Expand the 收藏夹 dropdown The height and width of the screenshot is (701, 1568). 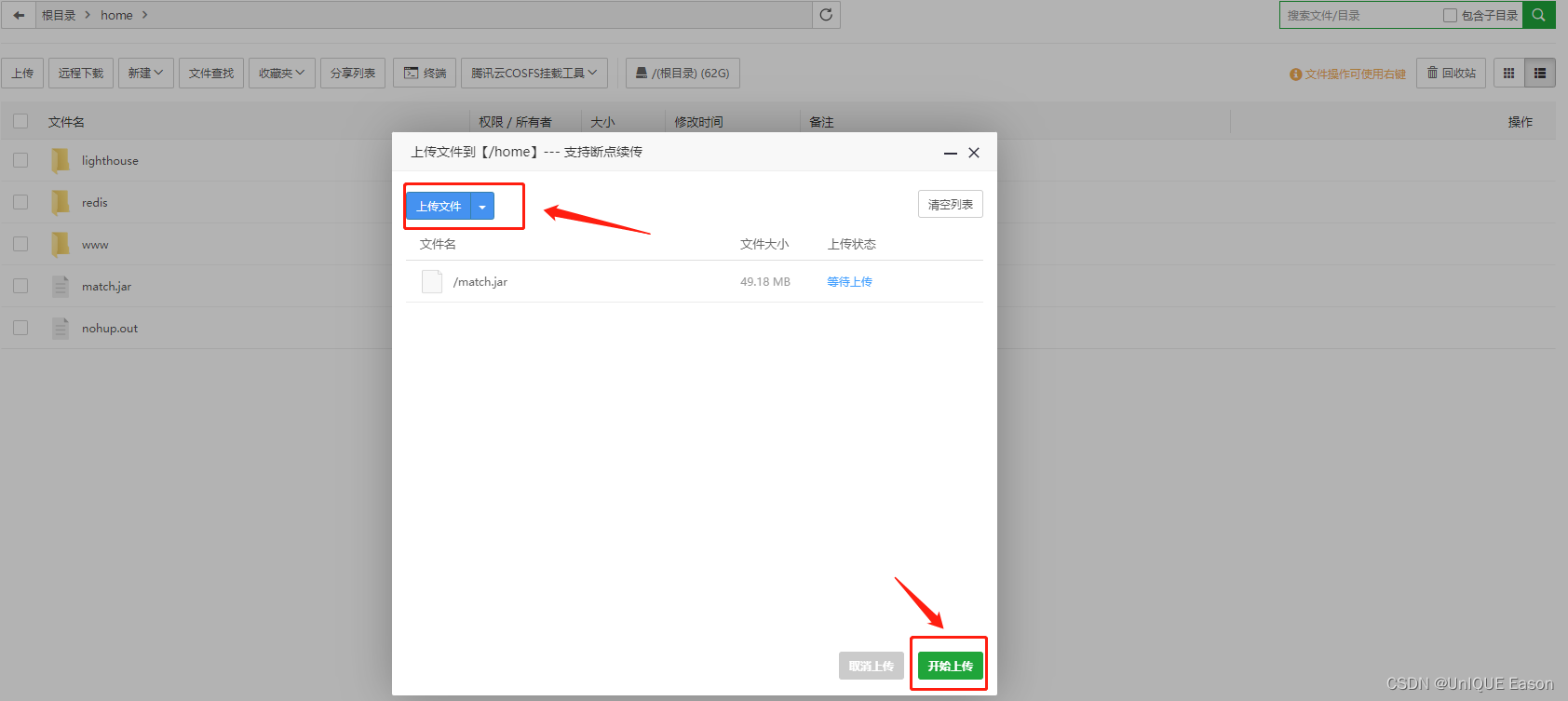click(x=282, y=73)
